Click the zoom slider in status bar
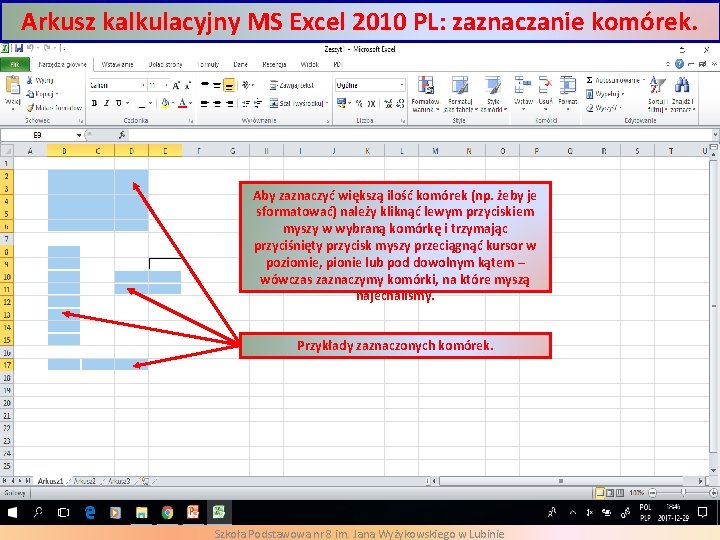 tap(683, 492)
